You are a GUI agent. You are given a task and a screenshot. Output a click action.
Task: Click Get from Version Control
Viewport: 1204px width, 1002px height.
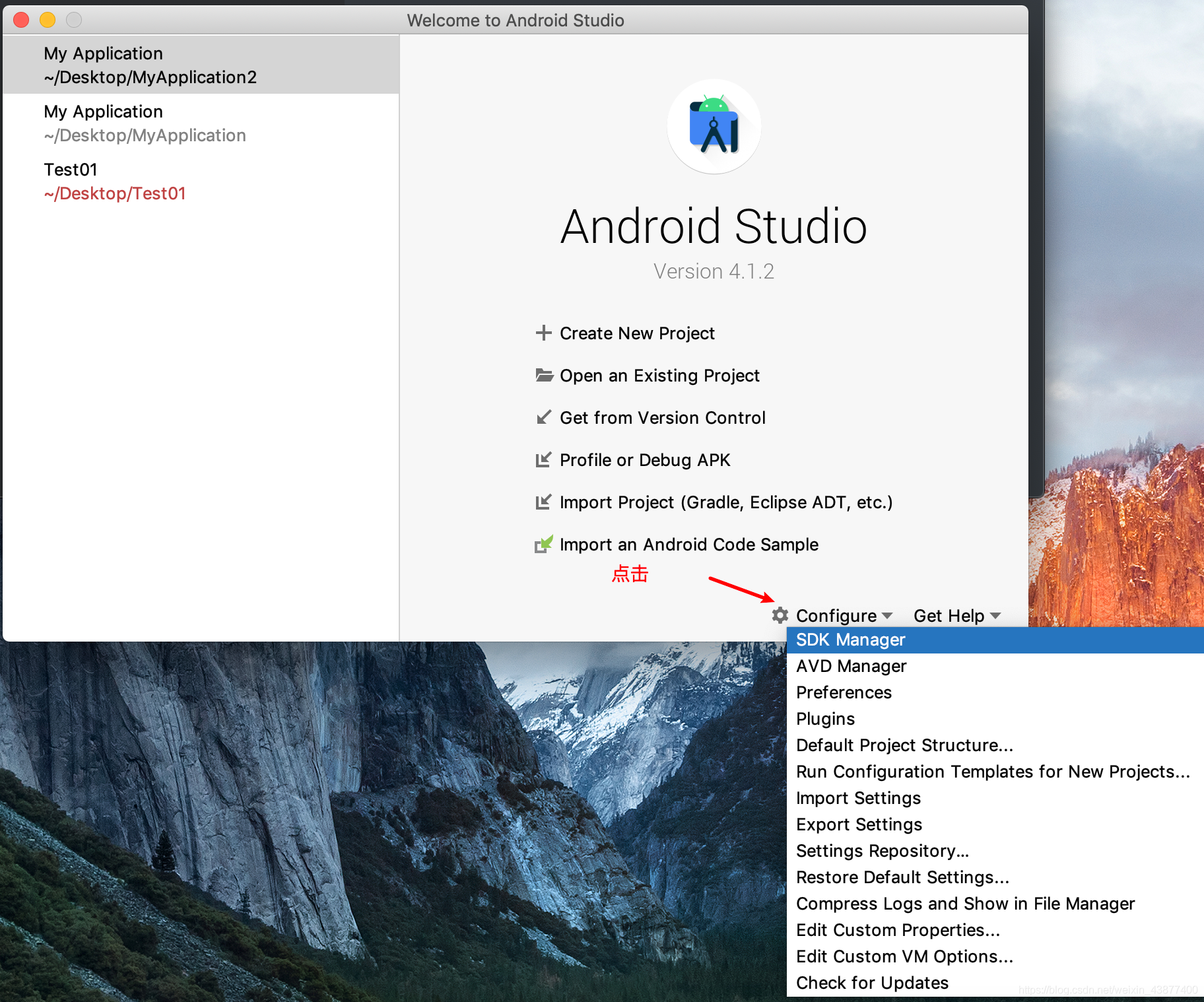pos(662,418)
